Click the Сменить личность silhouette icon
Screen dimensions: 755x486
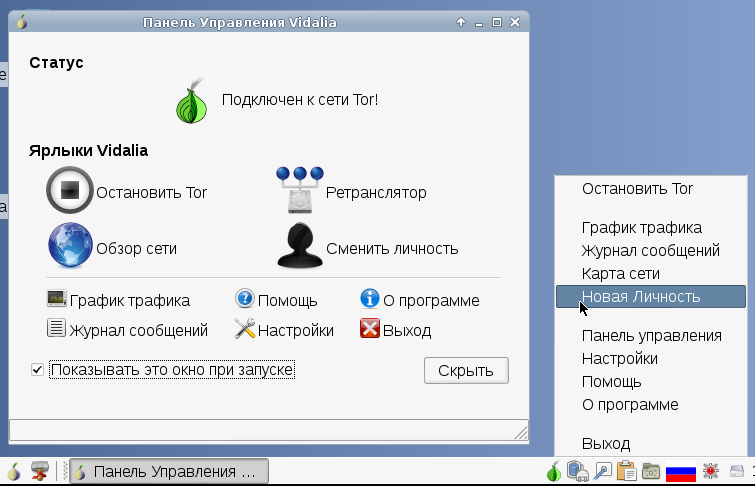pos(300,245)
